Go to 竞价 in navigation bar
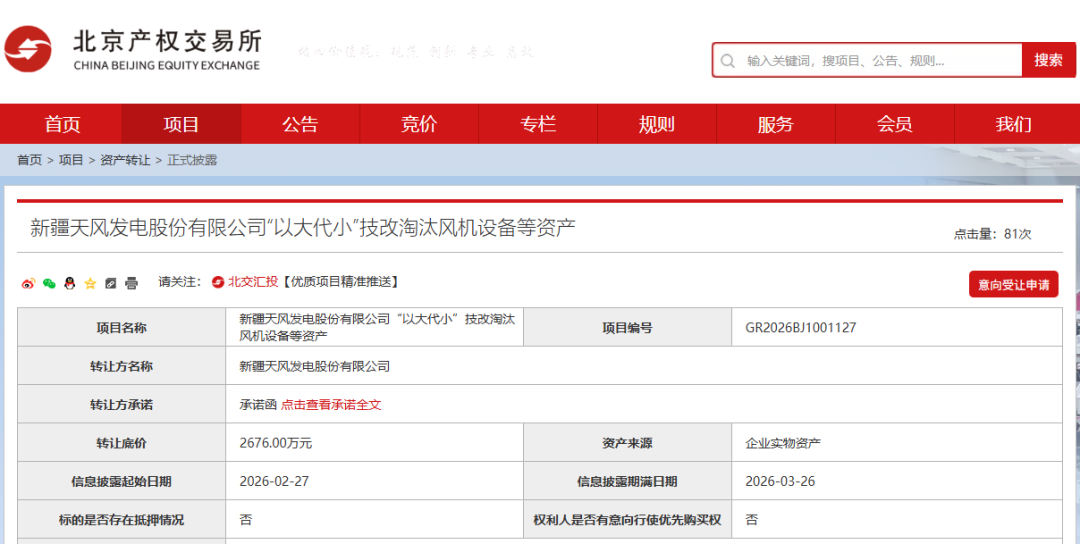1080x544 pixels. (x=419, y=124)
